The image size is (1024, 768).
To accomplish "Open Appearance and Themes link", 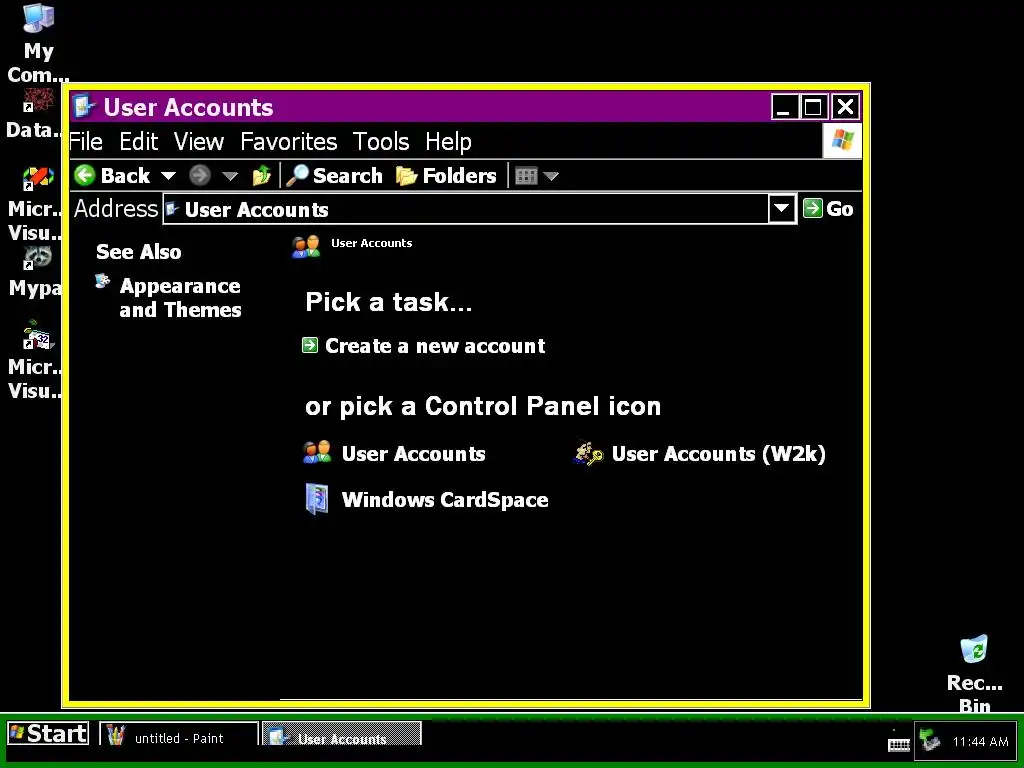I will click(x=180, y=298).
